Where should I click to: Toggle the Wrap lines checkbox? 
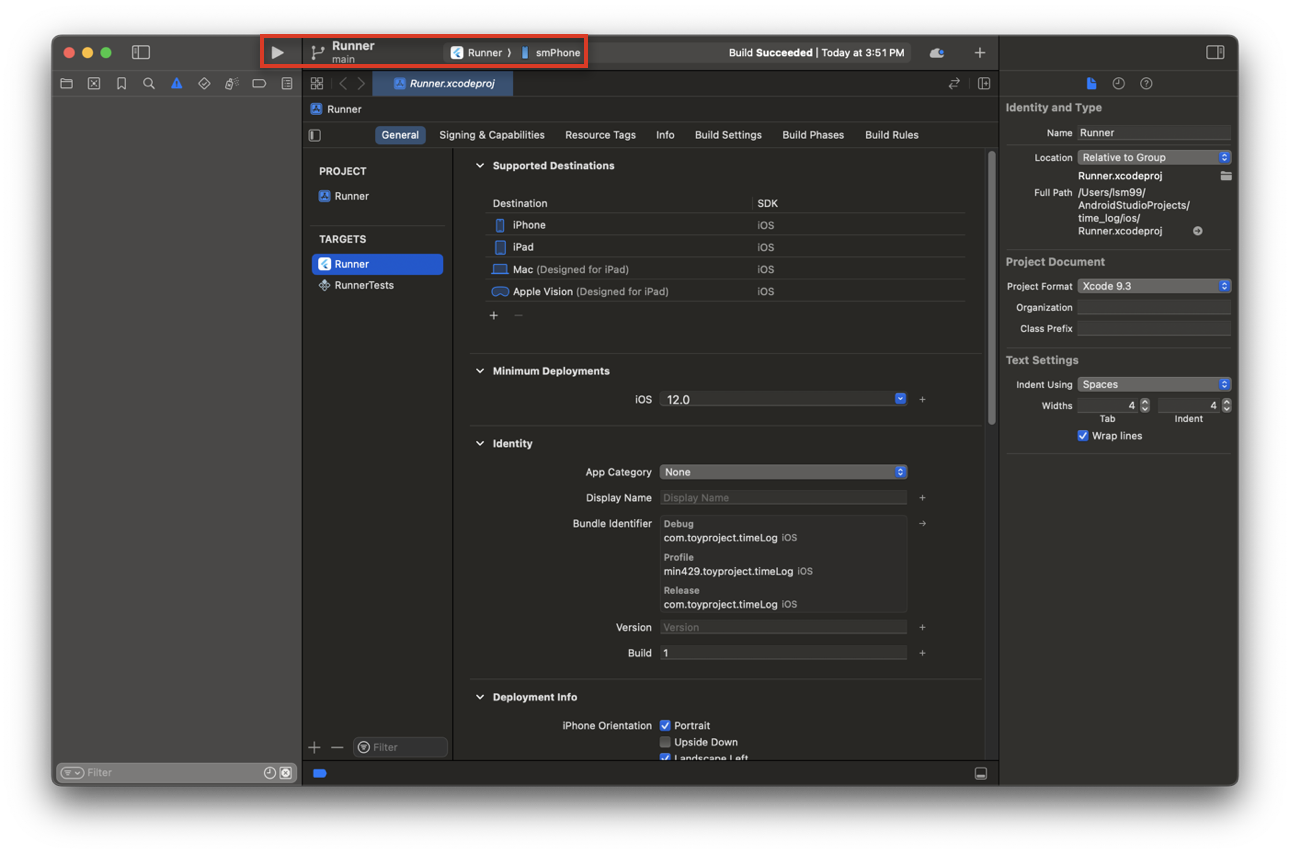pos(1082,436)
